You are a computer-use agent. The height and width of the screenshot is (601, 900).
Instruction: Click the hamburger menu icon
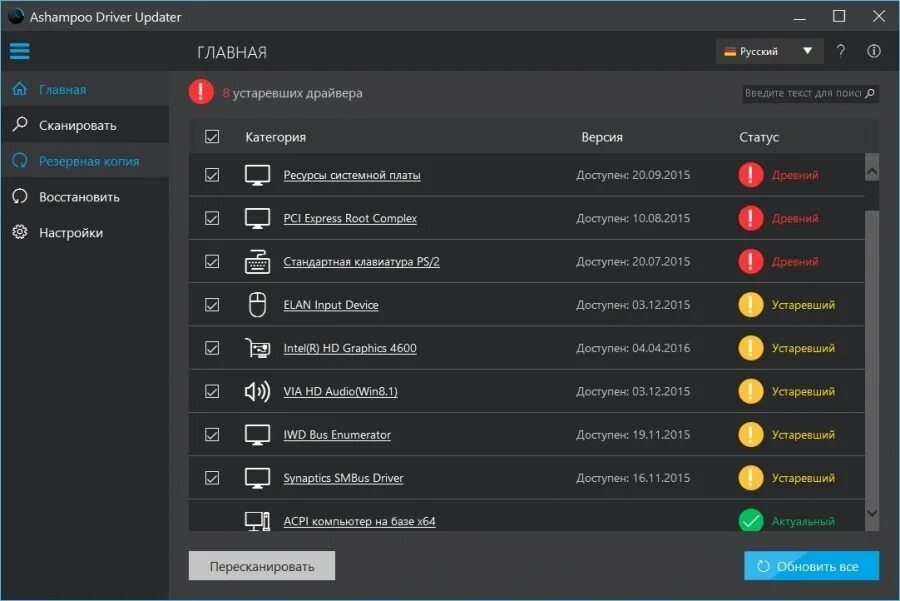pos(19,51)
